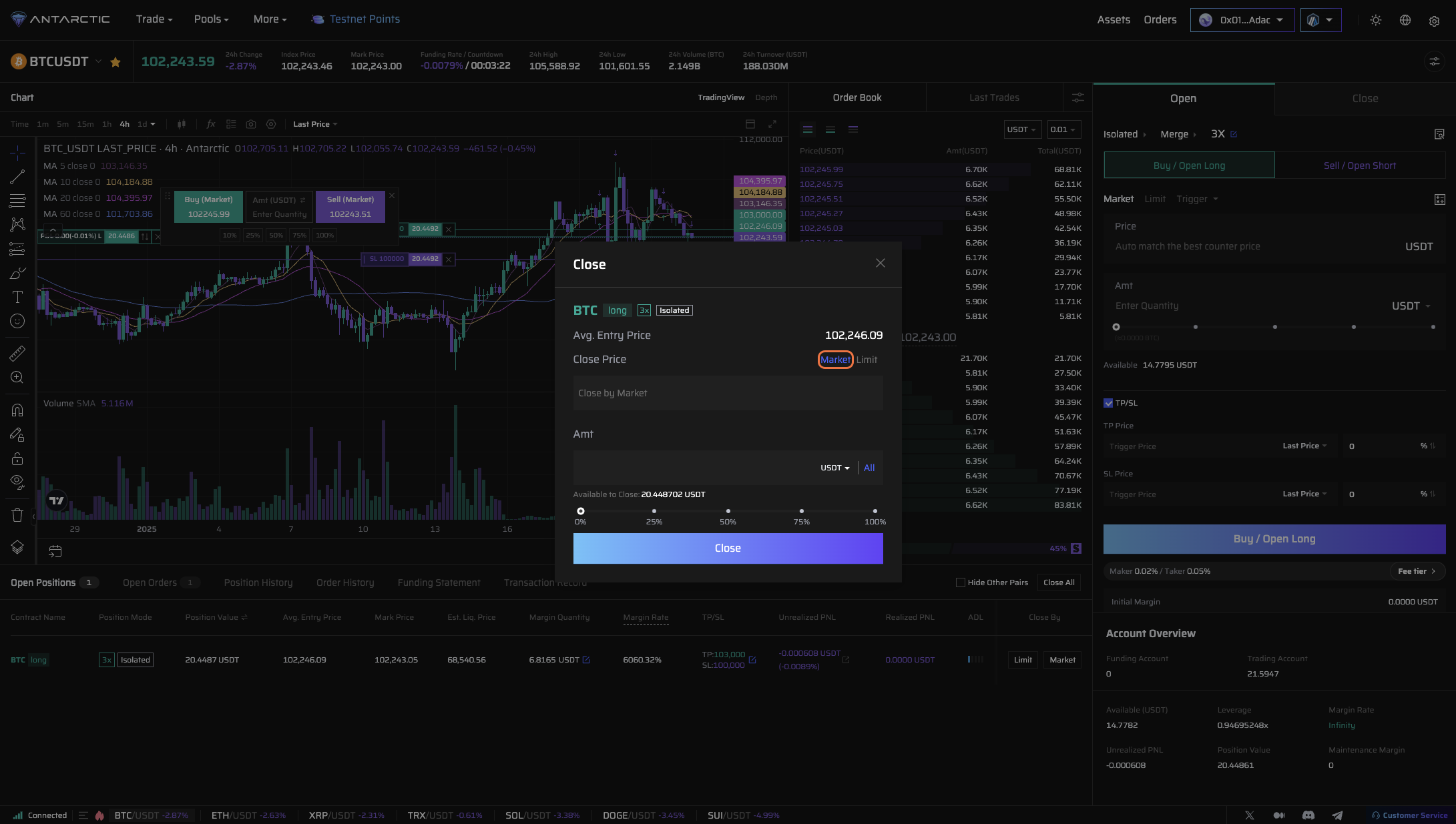Switch chart view to Depth
Screen dimensions: 1456x824
click(x=766, y=97)
